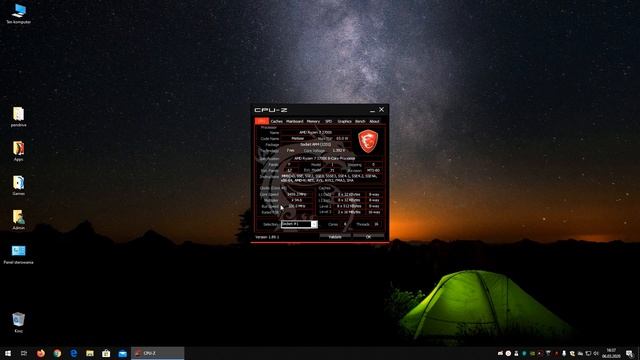
Task: Switch to the Memory tab
Action: [313, 121]
